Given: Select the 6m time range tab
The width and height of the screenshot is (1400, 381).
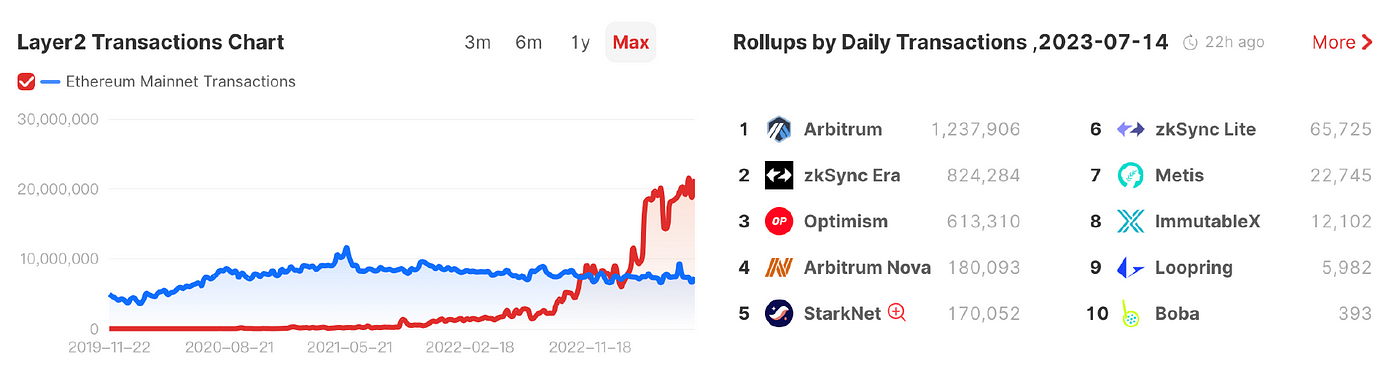Looking at the screenshot, I should point(529,42).
